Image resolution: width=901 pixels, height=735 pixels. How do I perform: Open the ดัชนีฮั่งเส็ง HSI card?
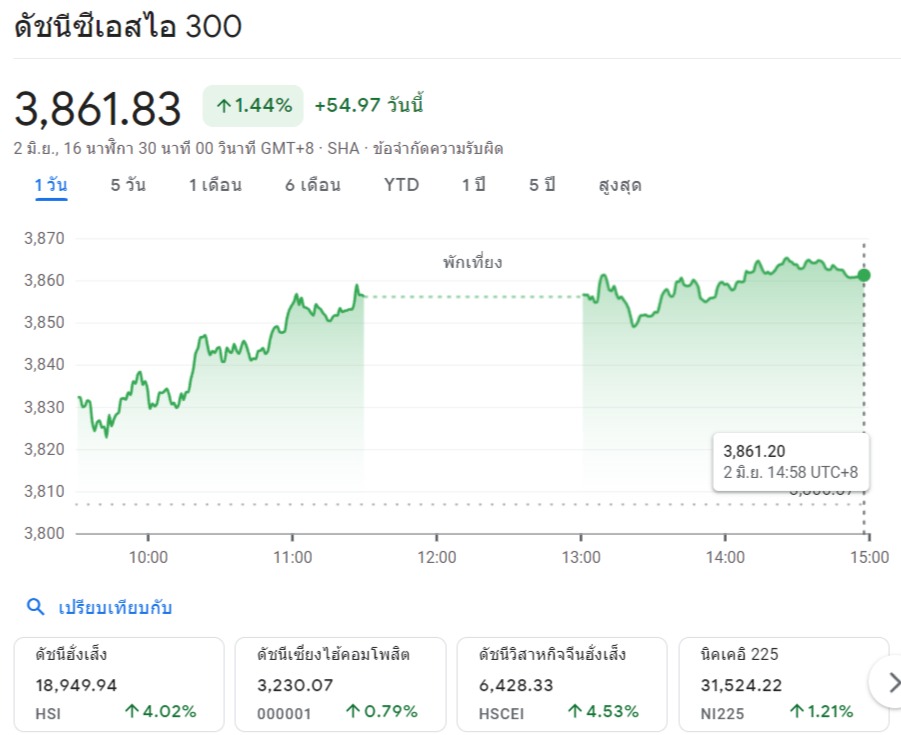coord(119,684)
